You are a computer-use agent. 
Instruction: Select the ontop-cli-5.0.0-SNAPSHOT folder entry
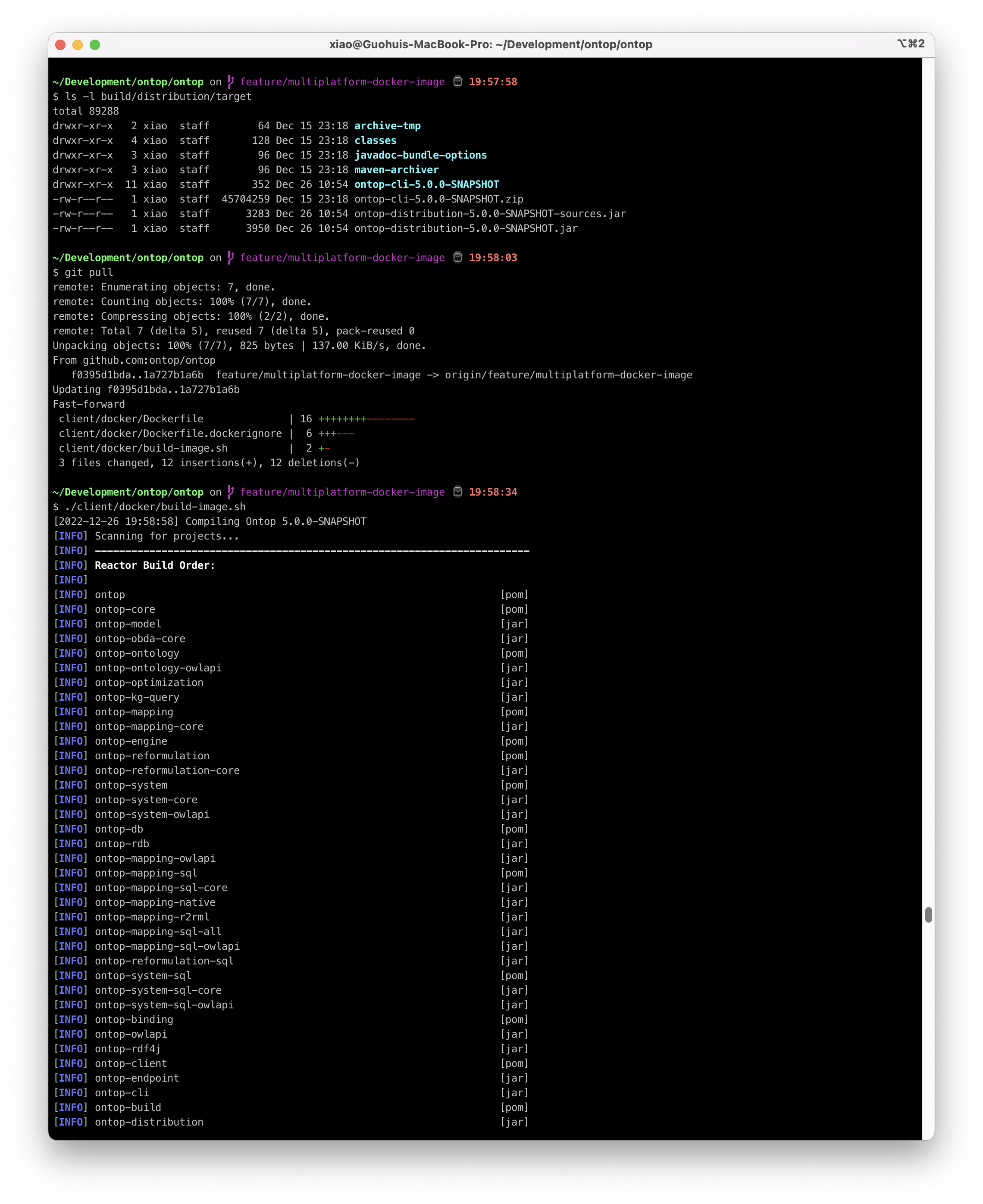(426, 184)
